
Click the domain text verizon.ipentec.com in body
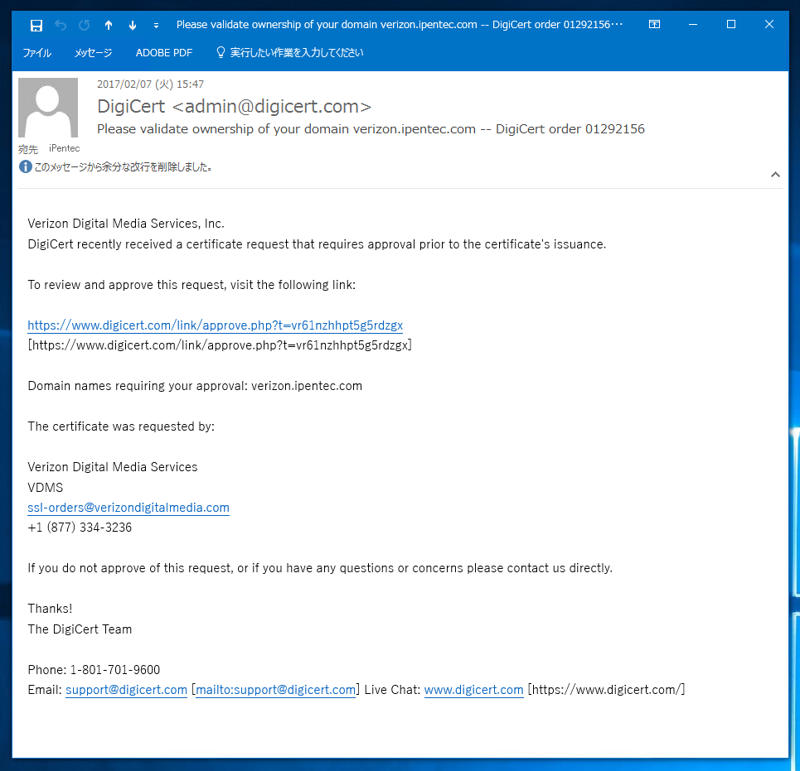coord(307,386)
